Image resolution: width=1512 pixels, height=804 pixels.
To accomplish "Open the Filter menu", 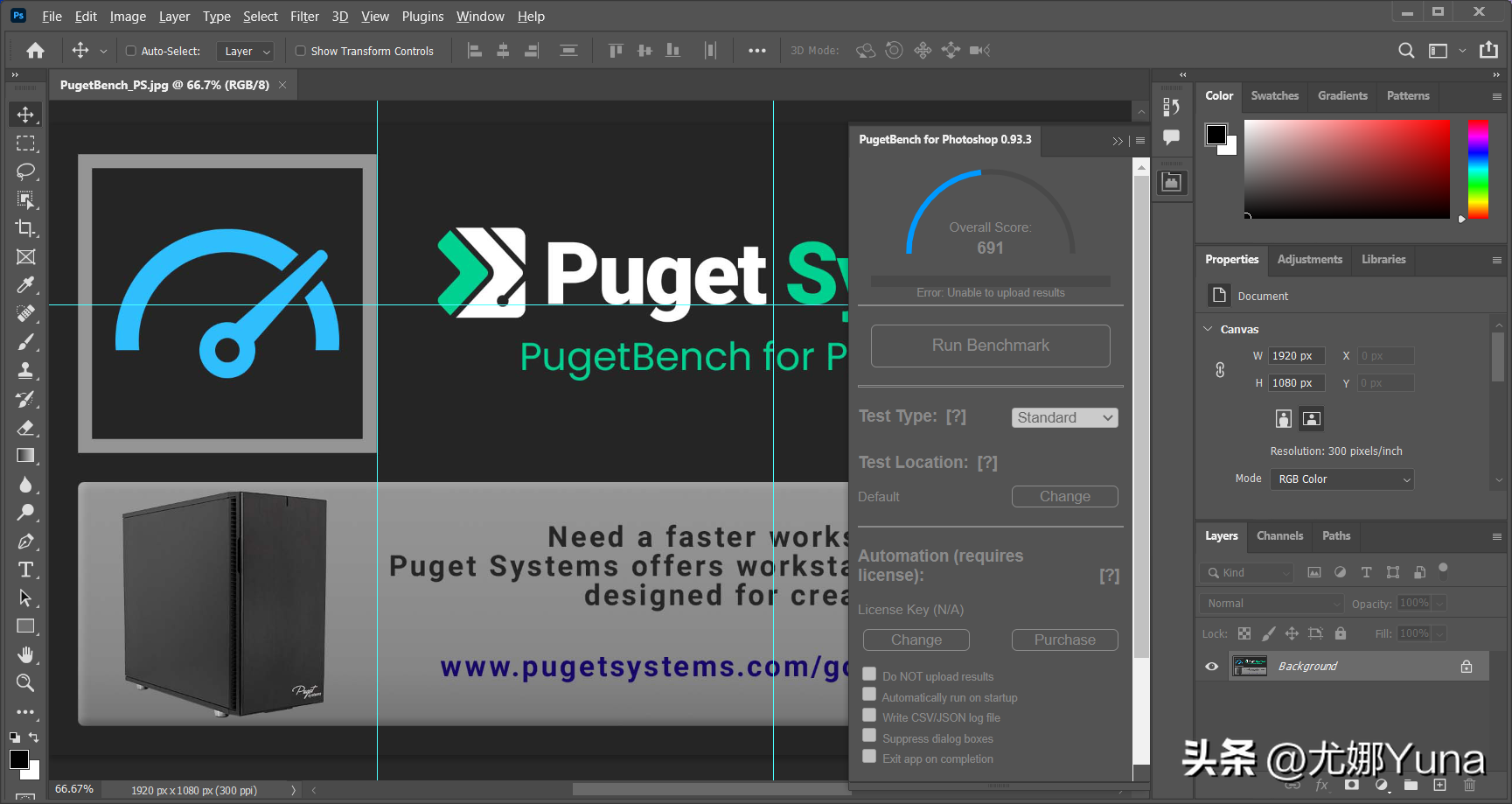I will (x=304, y=17).
